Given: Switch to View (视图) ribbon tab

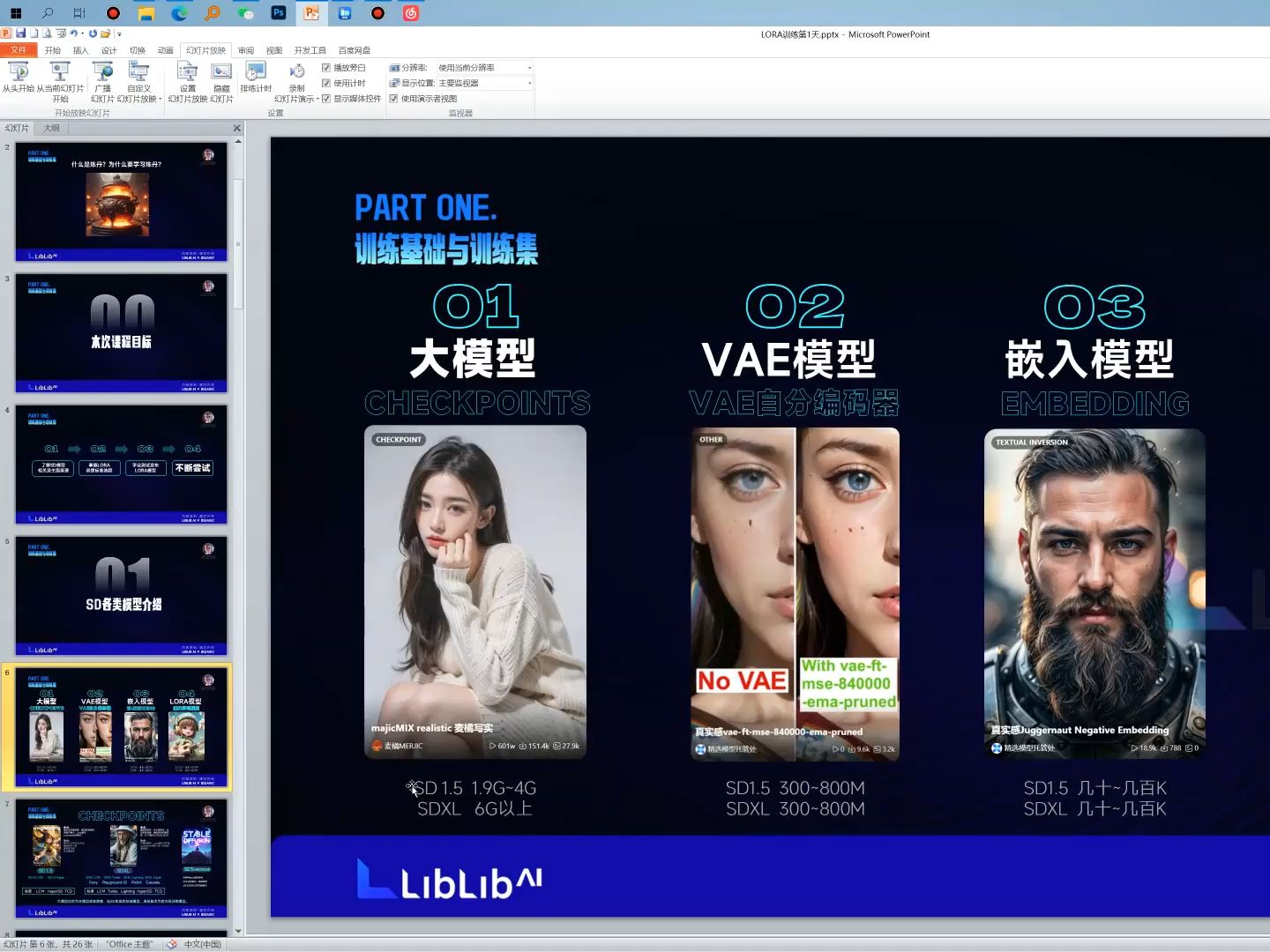Looking at the screenshot, I should 274,50.
